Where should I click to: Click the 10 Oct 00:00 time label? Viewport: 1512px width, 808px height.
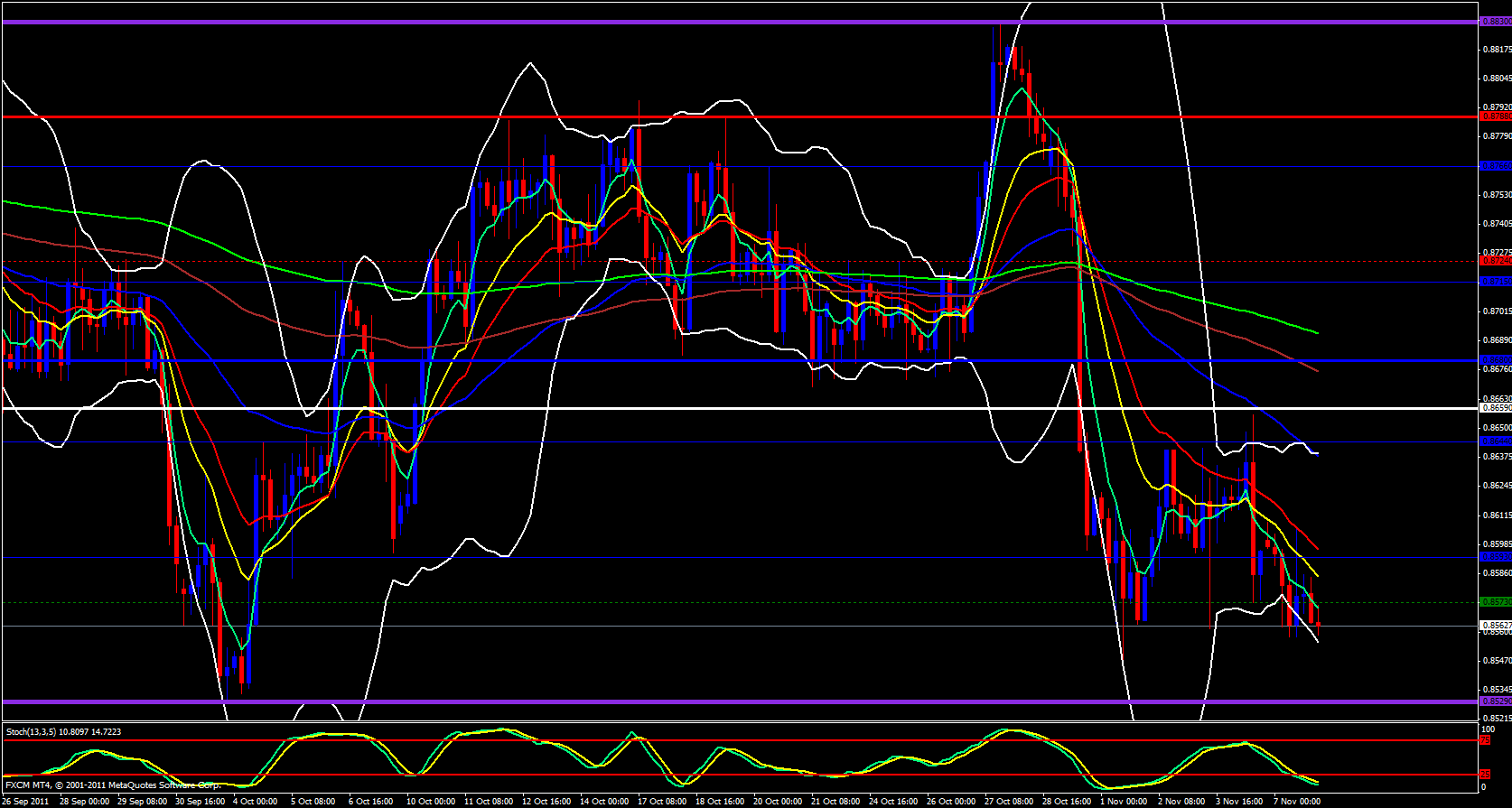[430, 802]
